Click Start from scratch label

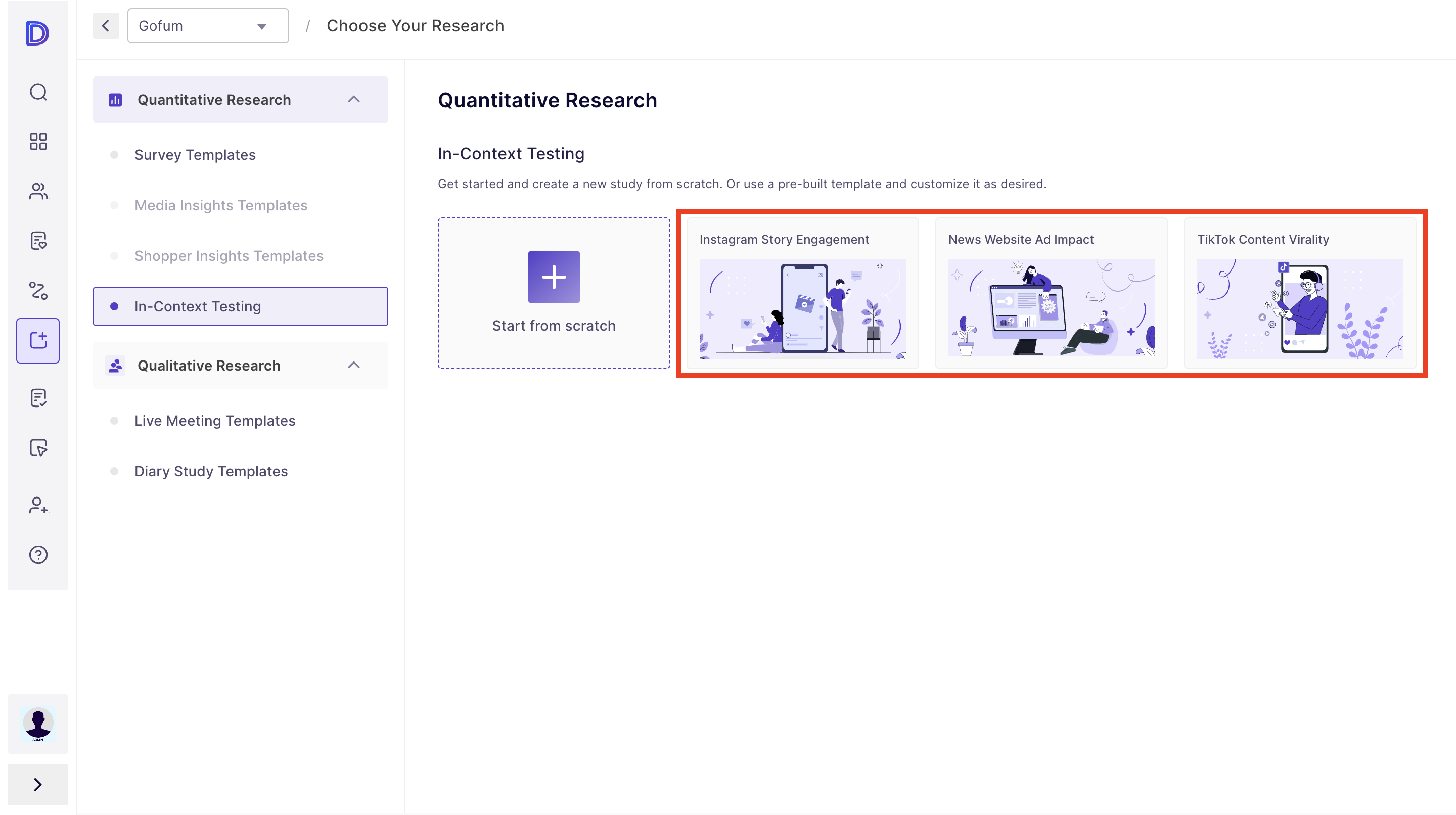tap(554, 326)
